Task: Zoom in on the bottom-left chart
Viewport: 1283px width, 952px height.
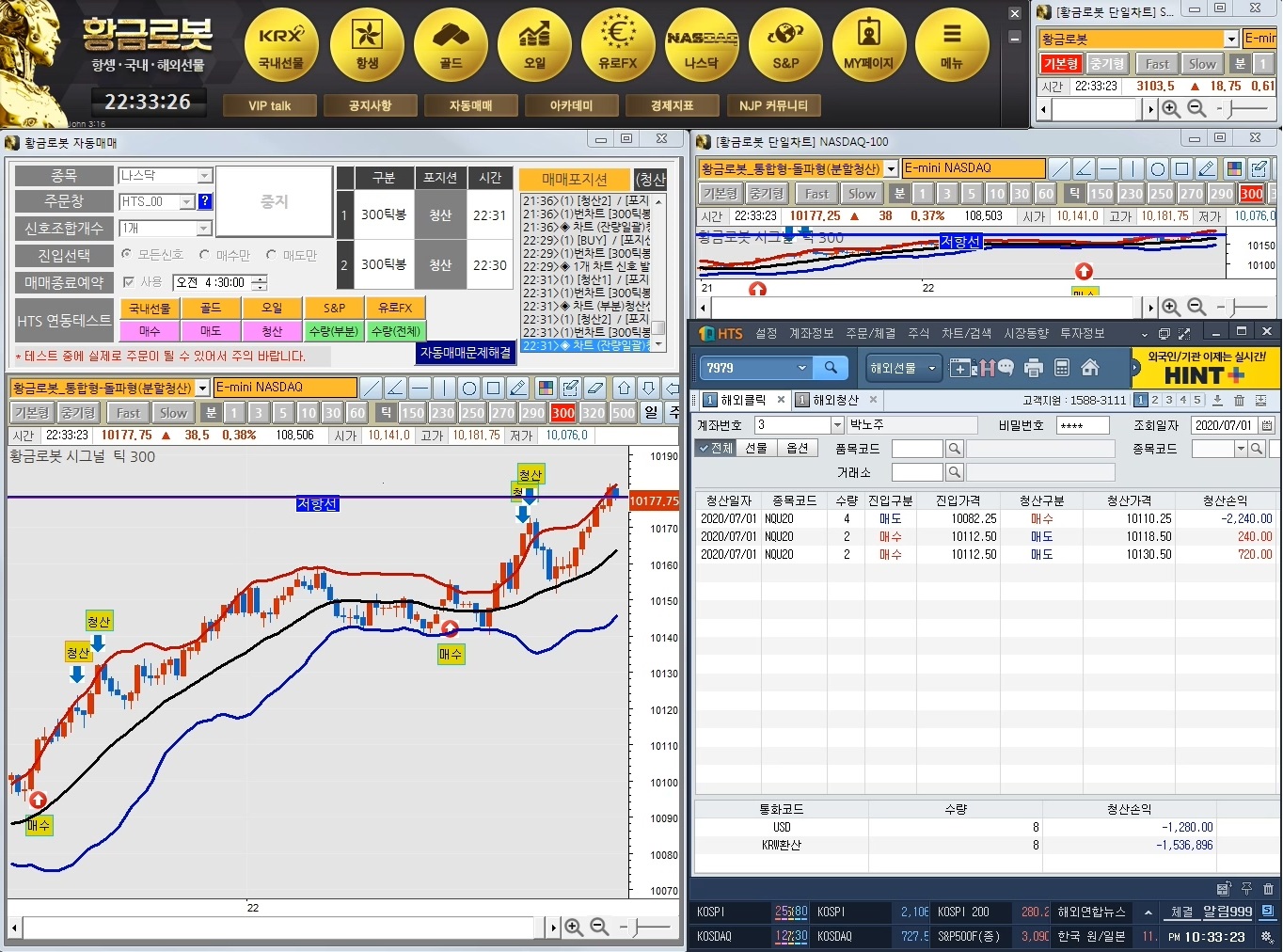Action: click(x=573, y=928)
